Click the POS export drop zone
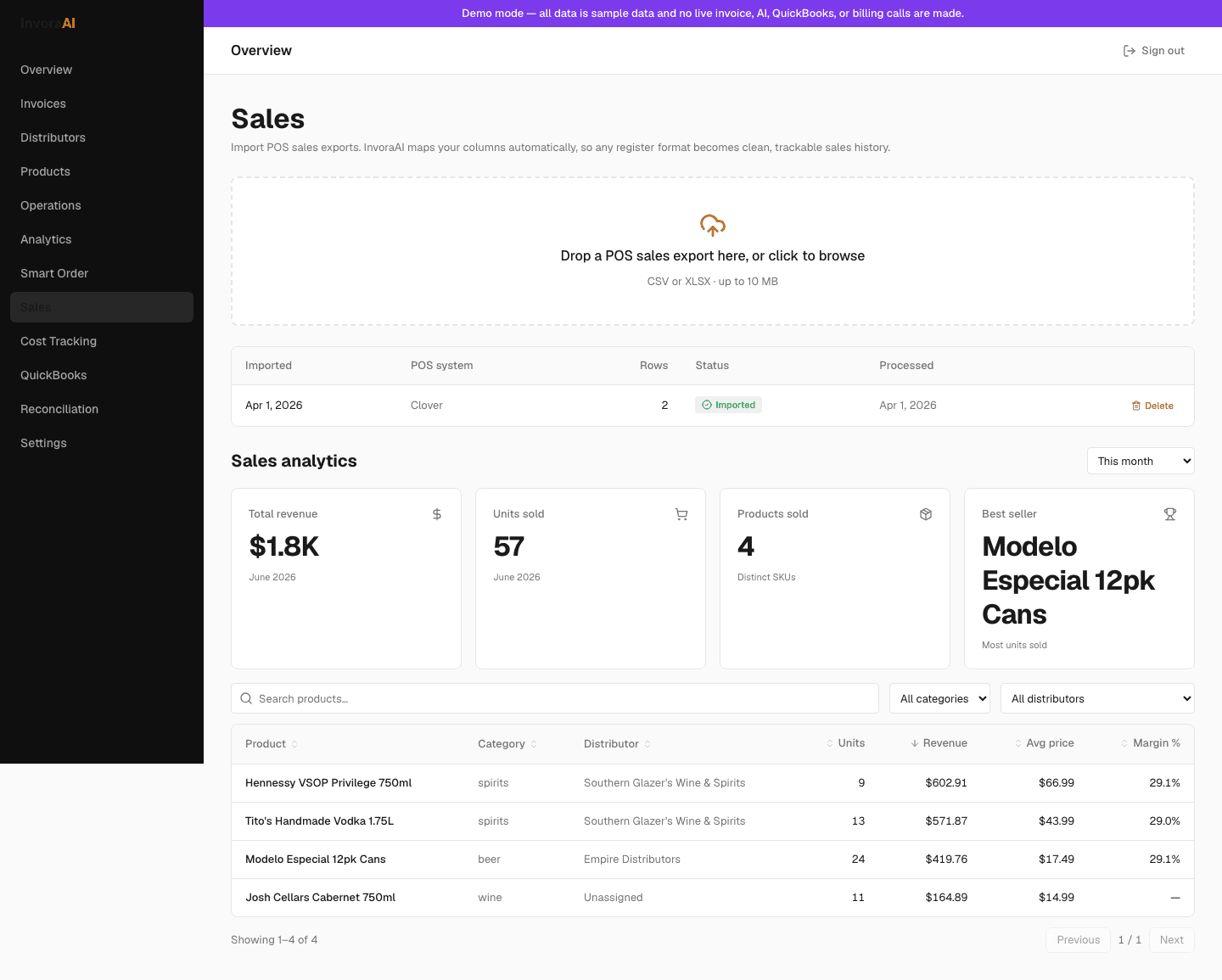The height and width of the screenshot is (980, 1222). point(713,251)
